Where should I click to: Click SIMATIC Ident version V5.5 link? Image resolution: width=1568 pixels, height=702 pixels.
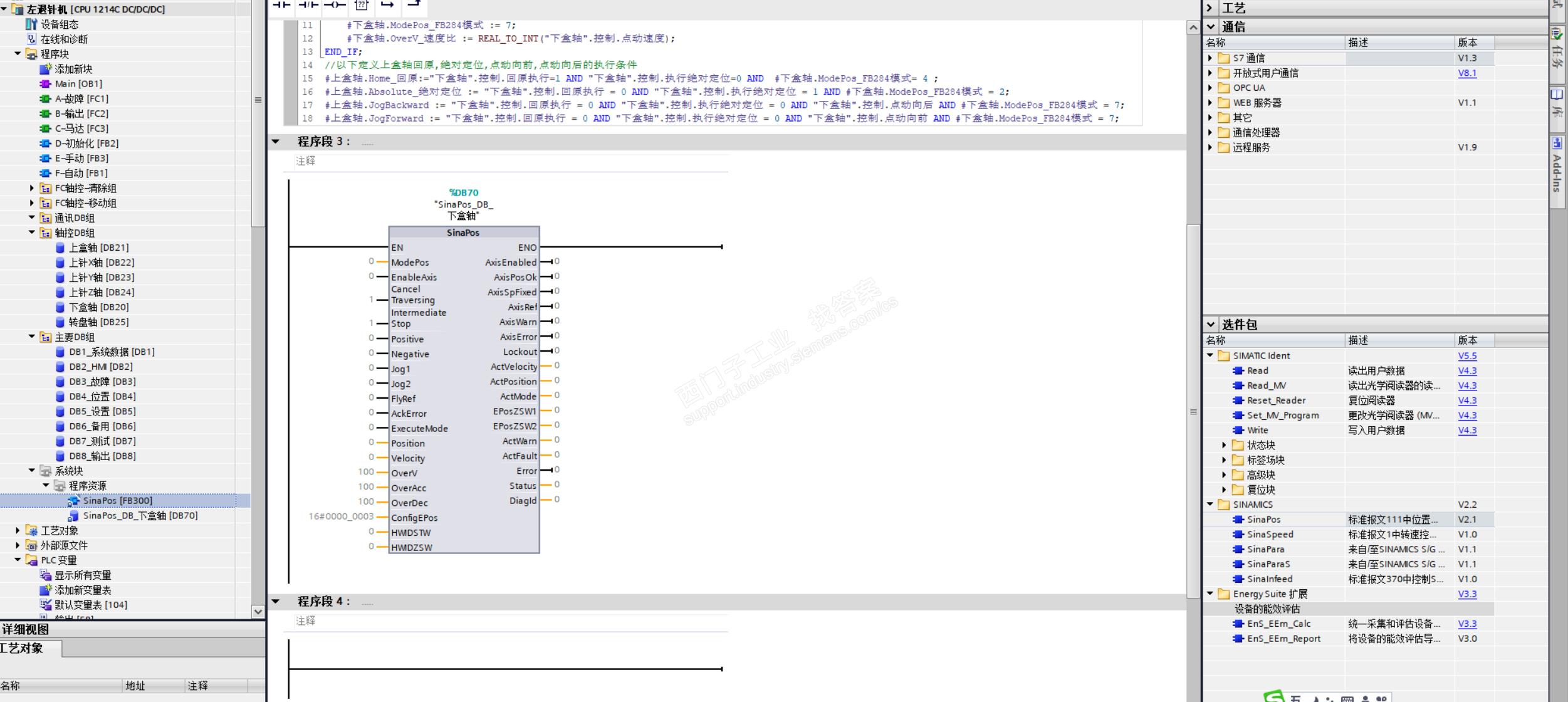tap(1467, 355)
